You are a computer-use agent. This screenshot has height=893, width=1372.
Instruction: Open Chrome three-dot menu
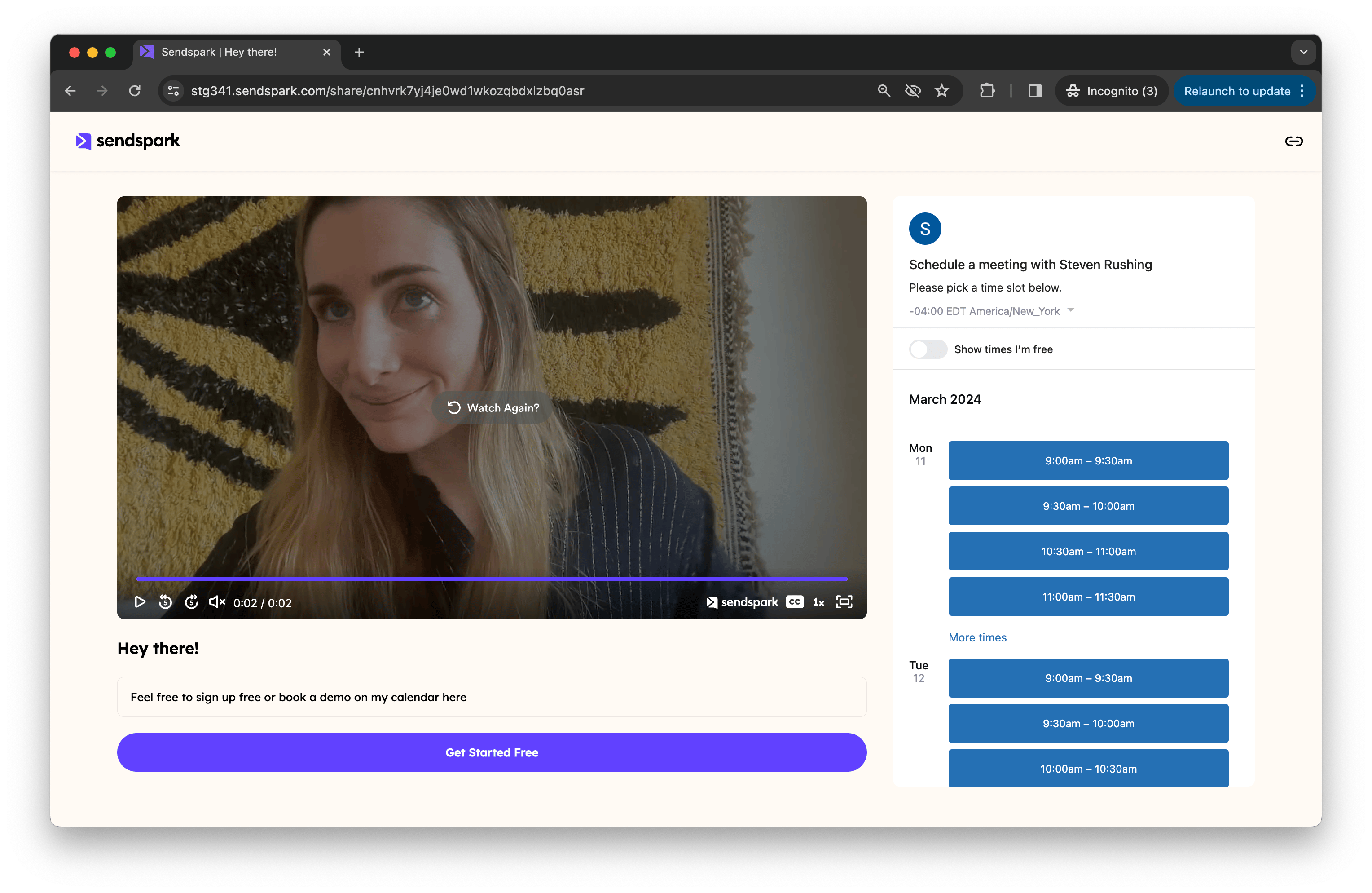[1302, 91]
